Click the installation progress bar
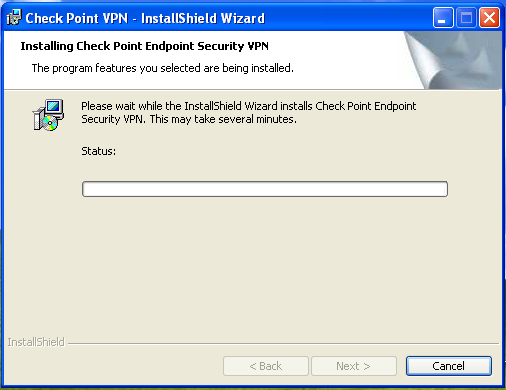 pyautogui.click(x=265, y=189)
